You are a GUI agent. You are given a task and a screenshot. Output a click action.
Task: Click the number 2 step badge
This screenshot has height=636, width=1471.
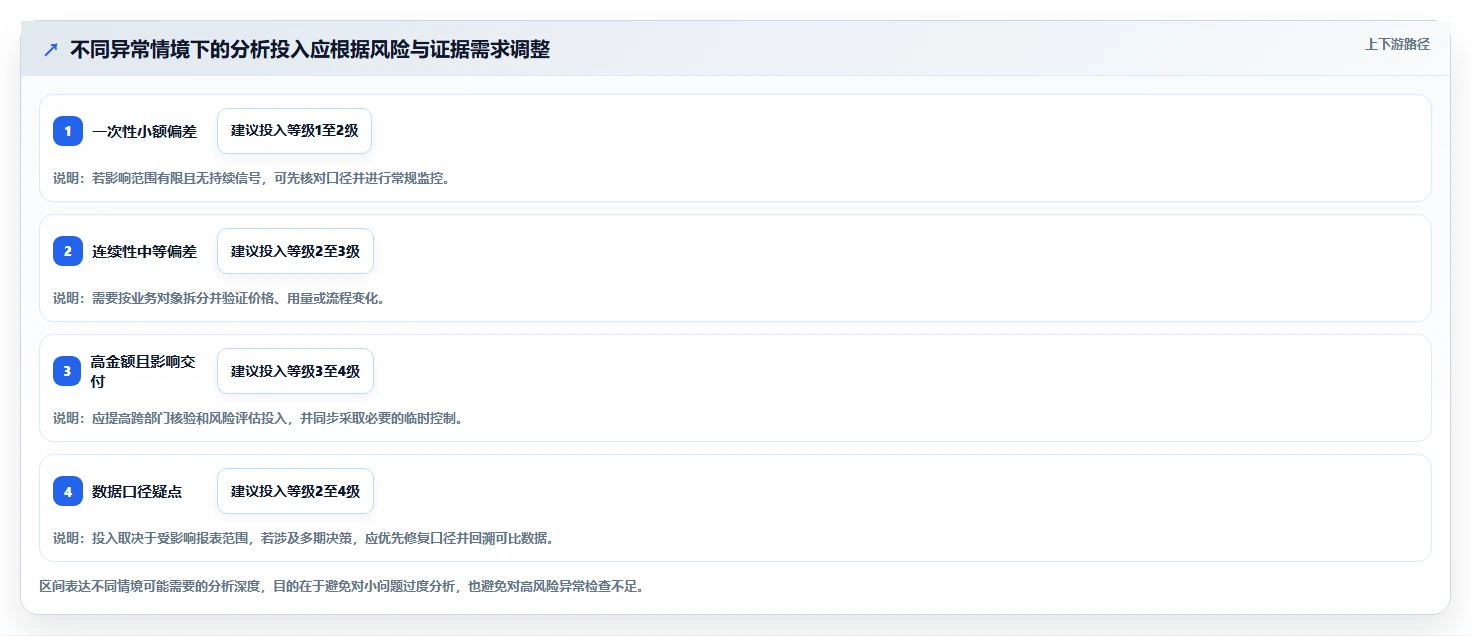pyautogui.click(x=68, y=251)
